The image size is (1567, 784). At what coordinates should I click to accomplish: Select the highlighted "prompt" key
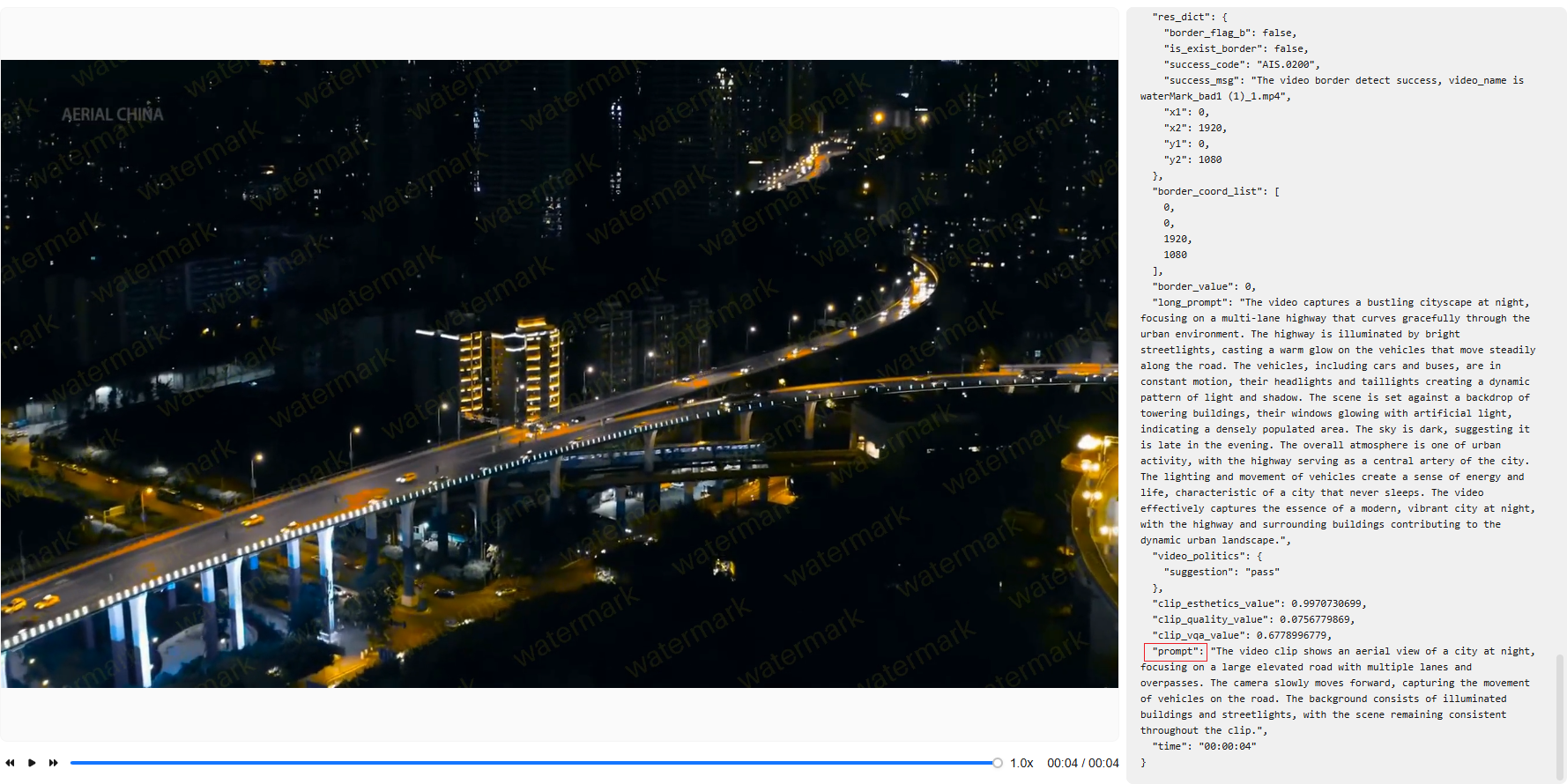[1175, 652]
